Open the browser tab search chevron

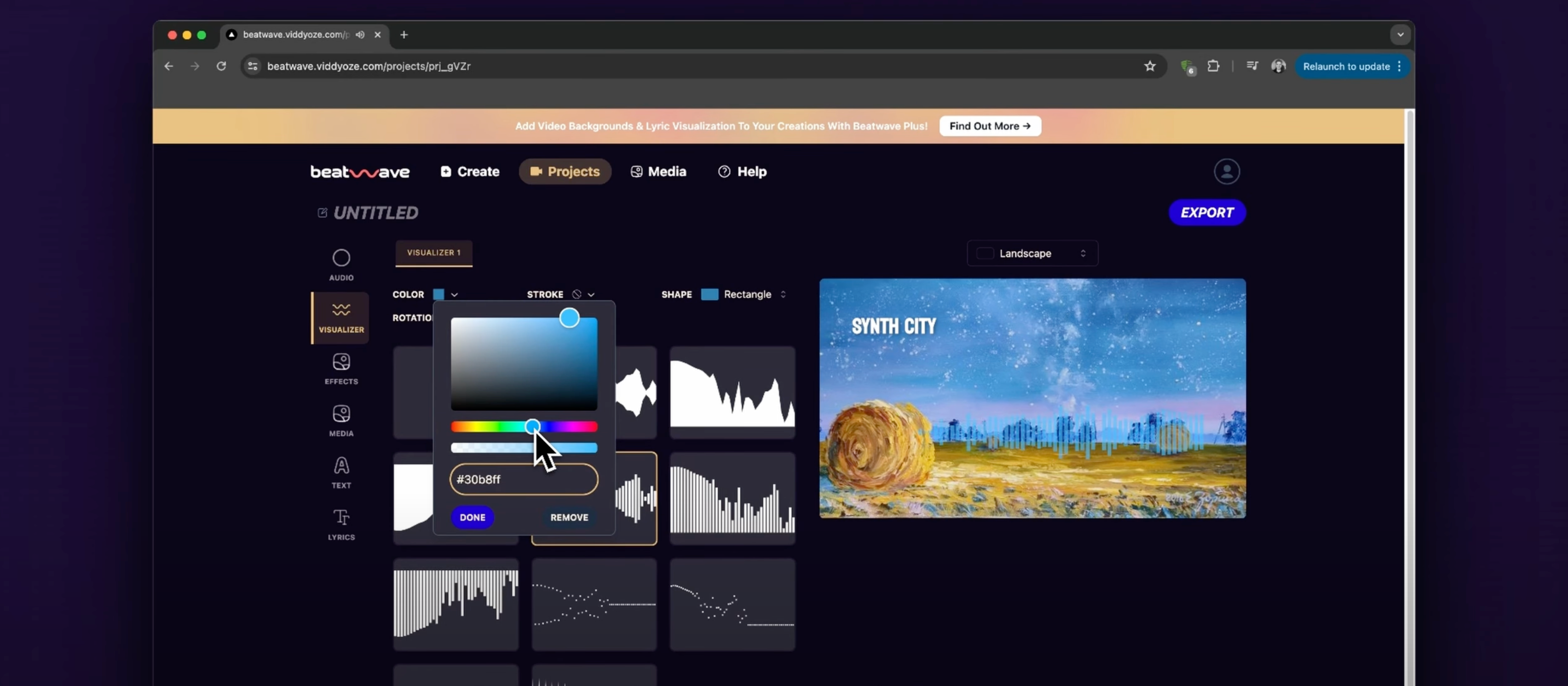[x=1400, y=35]
